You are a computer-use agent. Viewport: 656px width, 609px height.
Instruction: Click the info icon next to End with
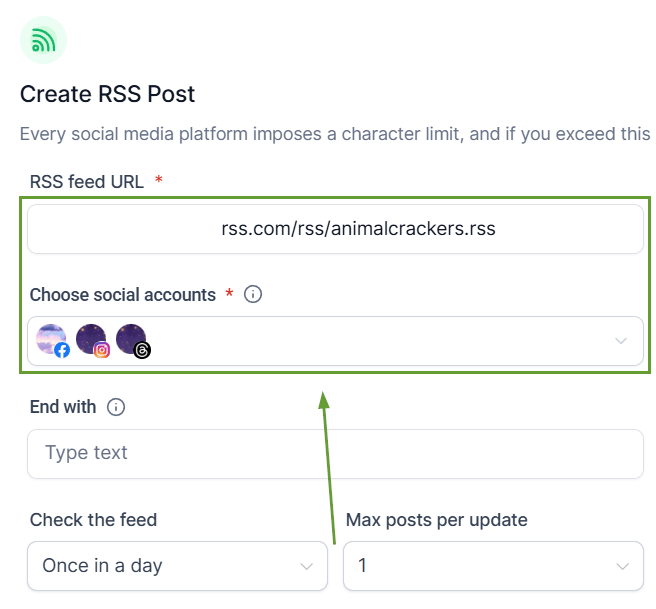pos(116,407)
